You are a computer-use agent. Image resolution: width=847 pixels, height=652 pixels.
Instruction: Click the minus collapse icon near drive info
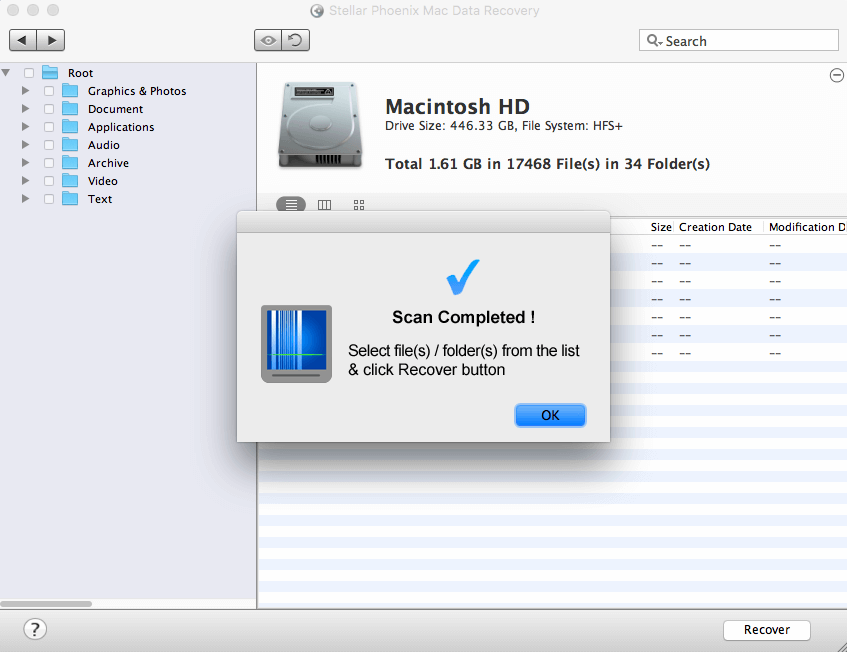tap(836, 75)
